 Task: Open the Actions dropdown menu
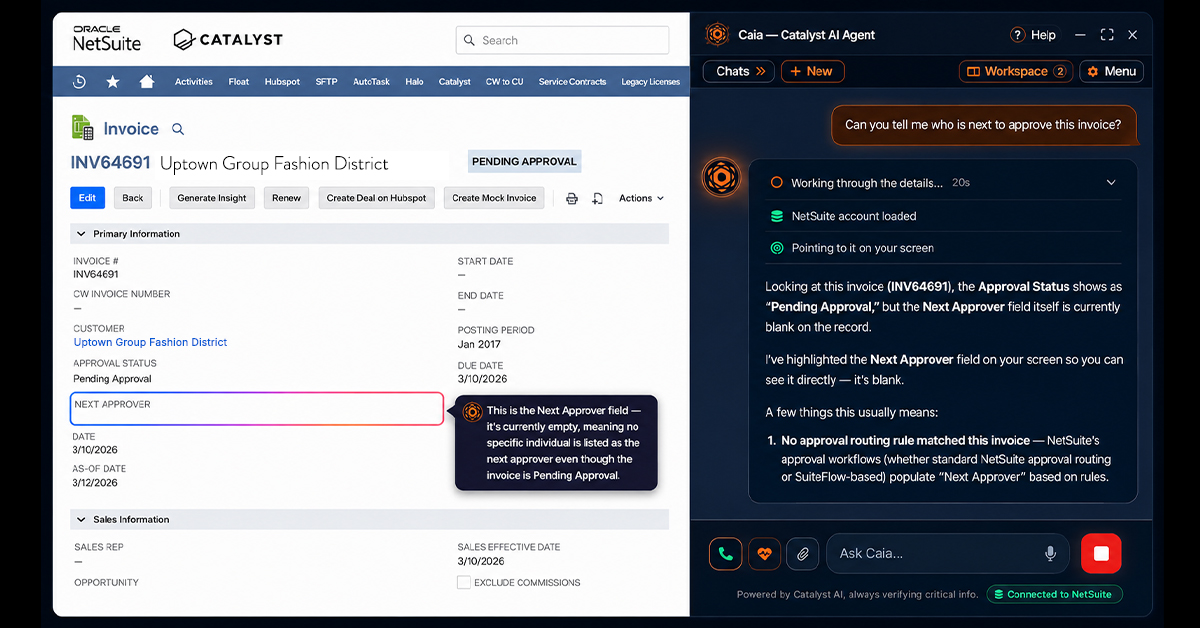(641, 198)
